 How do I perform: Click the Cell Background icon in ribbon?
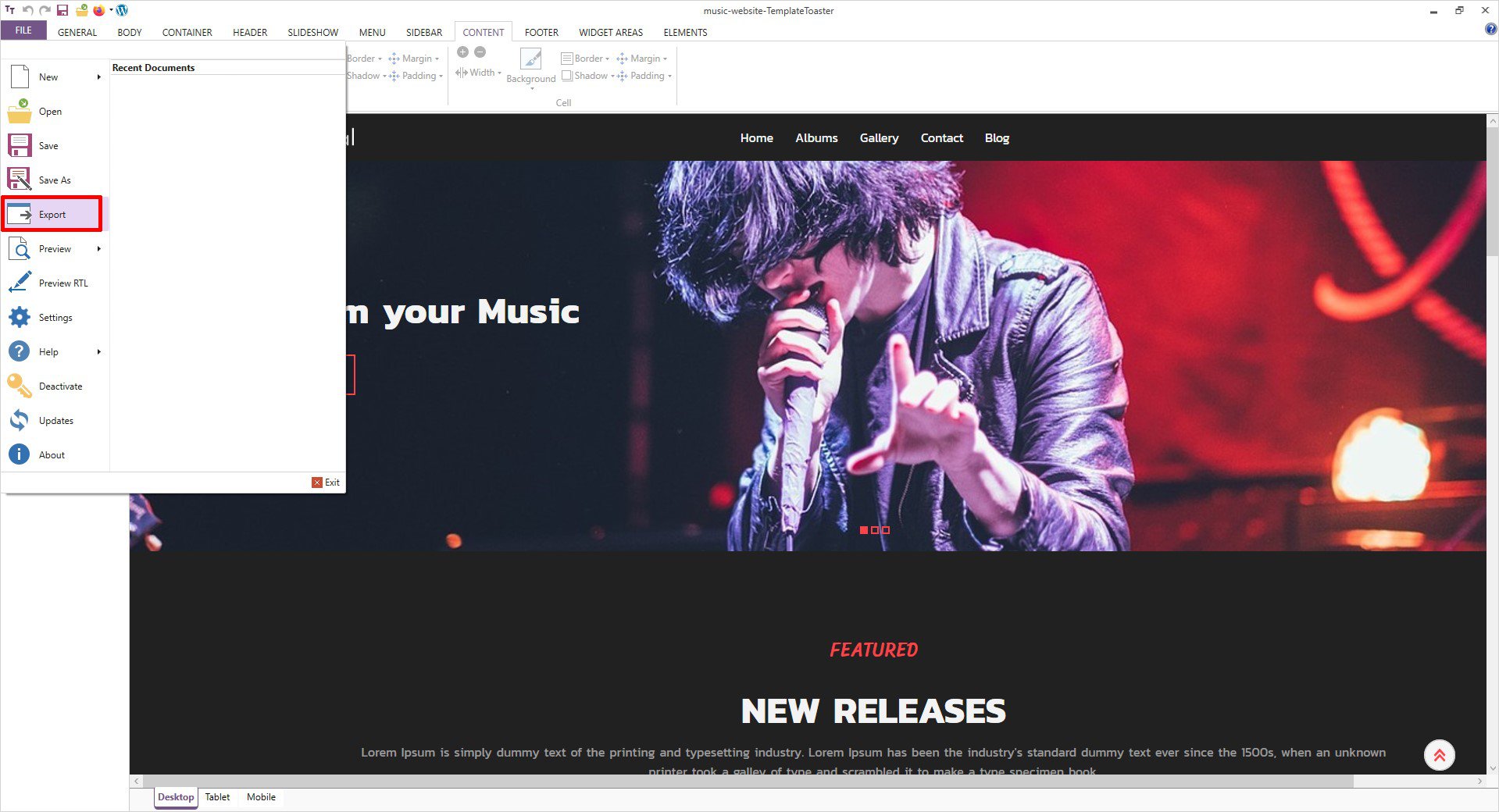click(x=530, y=60)
